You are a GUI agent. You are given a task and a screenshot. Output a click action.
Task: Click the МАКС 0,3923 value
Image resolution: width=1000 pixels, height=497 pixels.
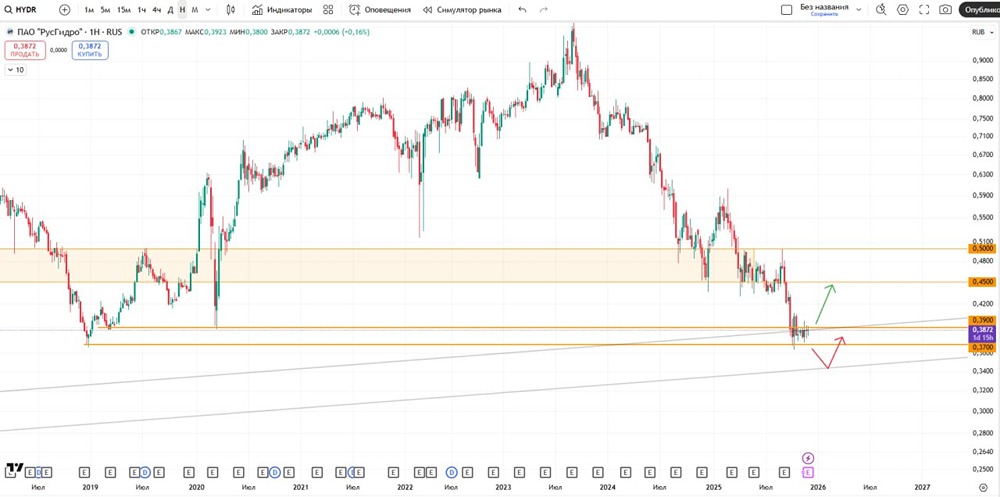click(x=204, y=32)
